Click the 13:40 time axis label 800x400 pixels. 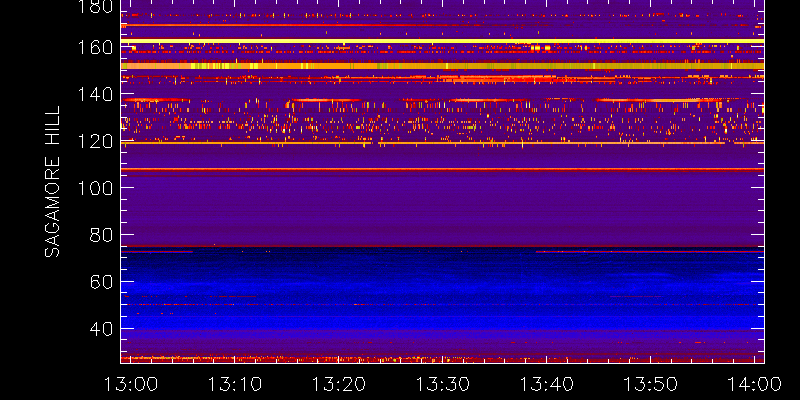tap(547, 384)
